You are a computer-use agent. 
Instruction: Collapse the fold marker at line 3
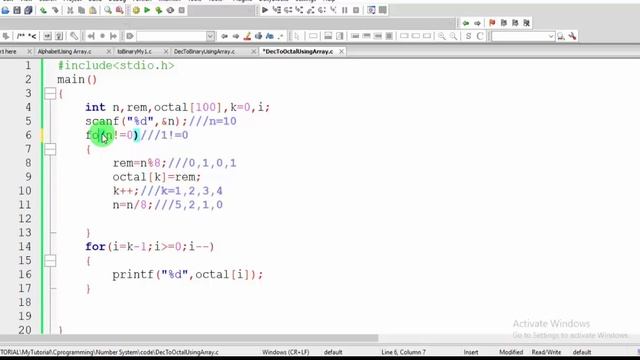(x=50, y=93)
